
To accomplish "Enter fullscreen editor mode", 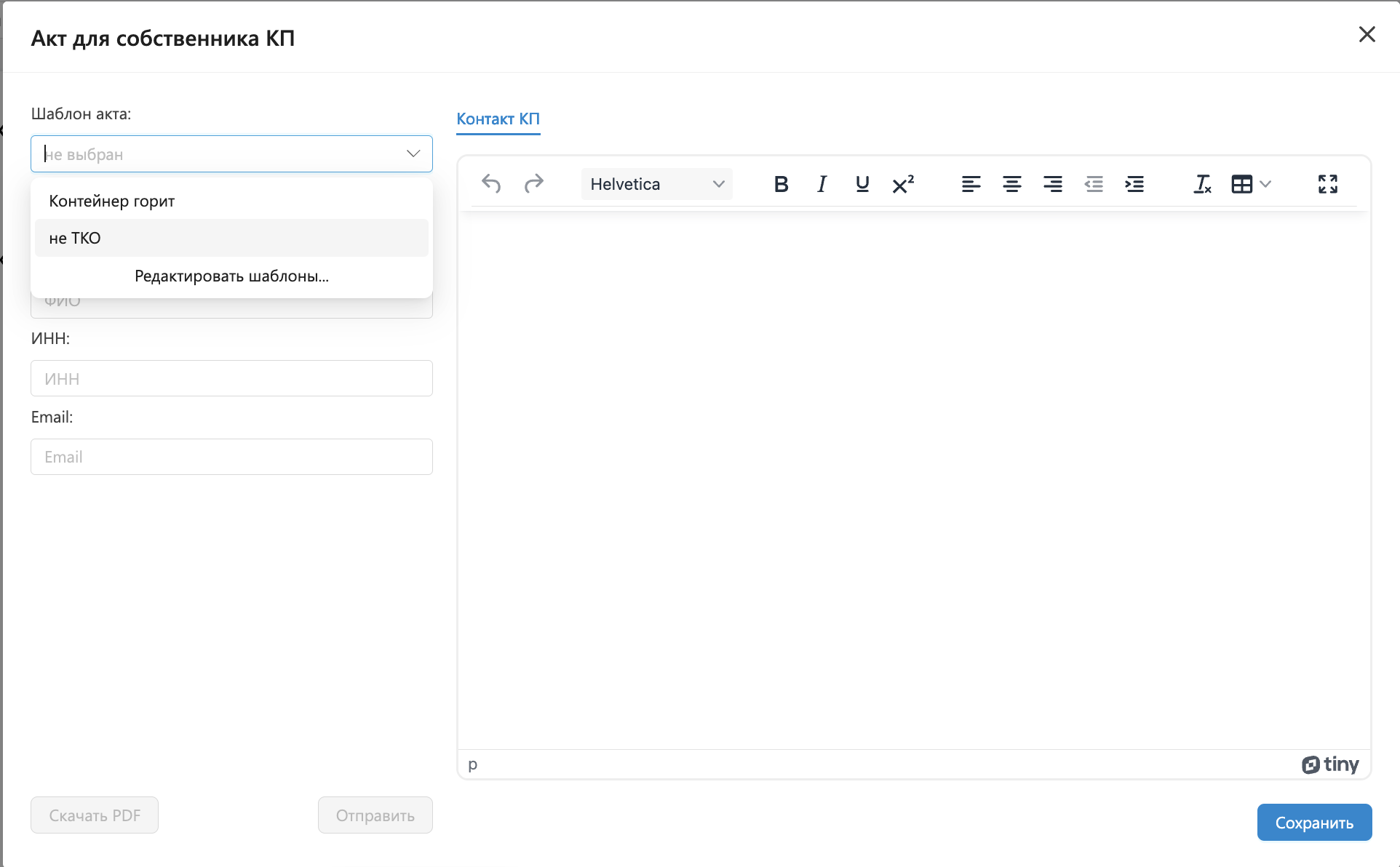I will [x=1327, y=184].
